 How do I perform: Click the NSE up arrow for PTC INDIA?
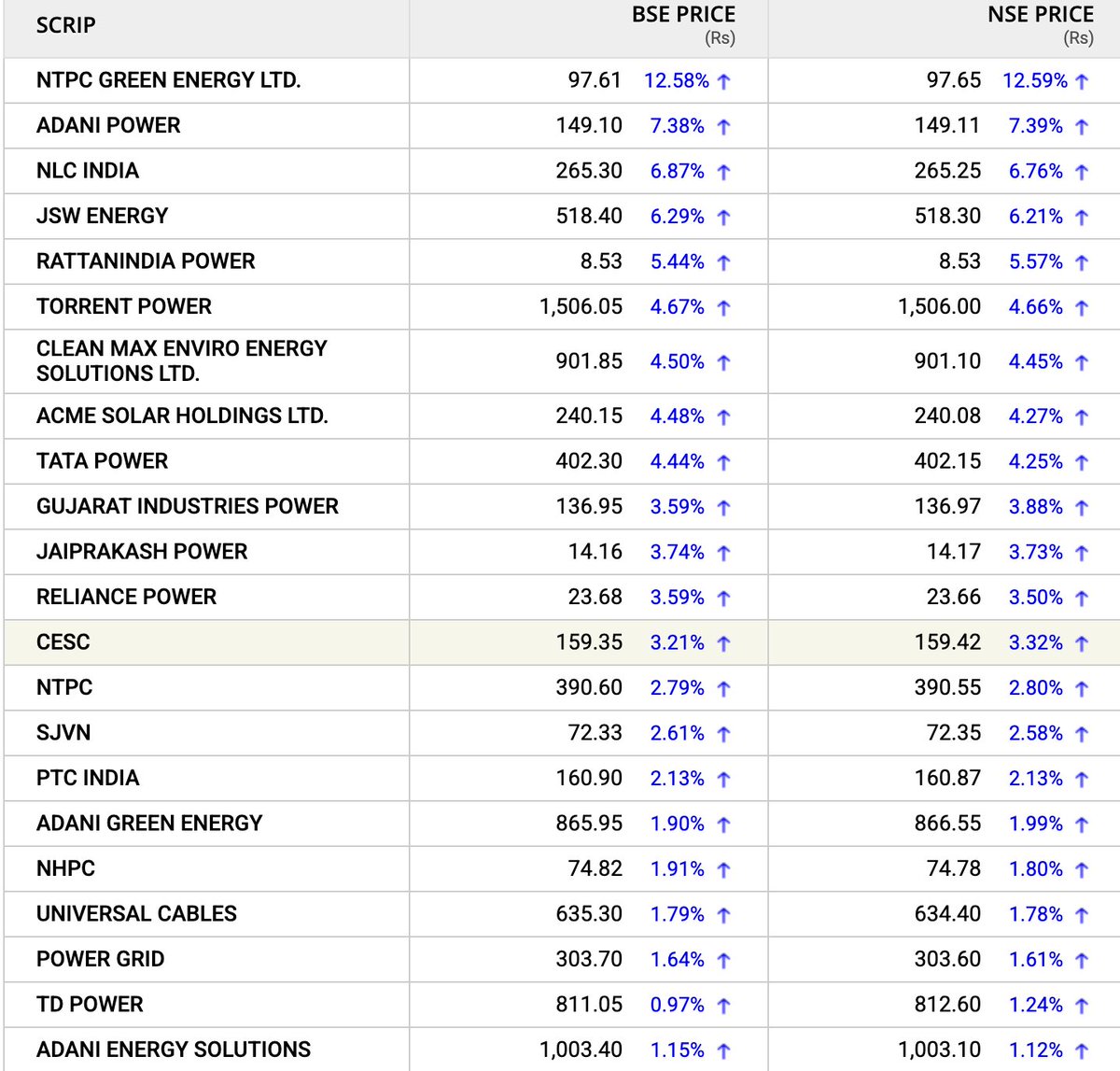pyautogui.click(x=1082, y=780)
